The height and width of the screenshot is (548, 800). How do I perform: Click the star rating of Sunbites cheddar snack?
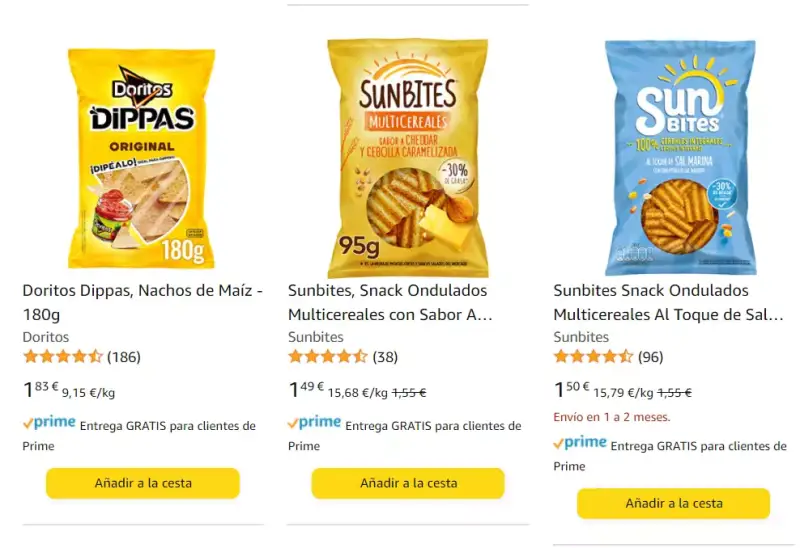(328, 357)
